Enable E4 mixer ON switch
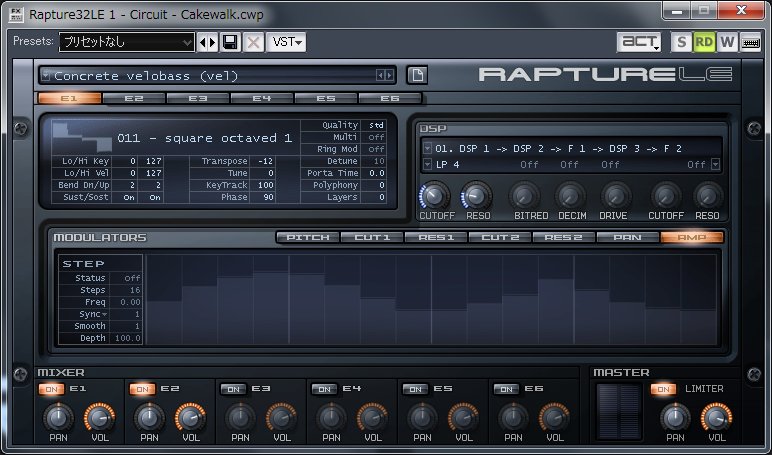 pyautogui.click(x=324, y=390)
